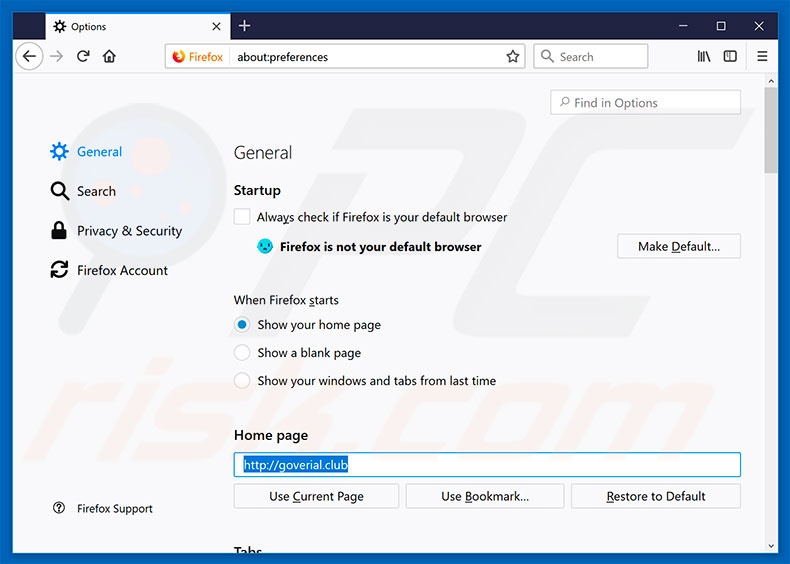Open the Library icon in toolbar
Viewport: 790px width, 564px height.
[x=704, y=56]
